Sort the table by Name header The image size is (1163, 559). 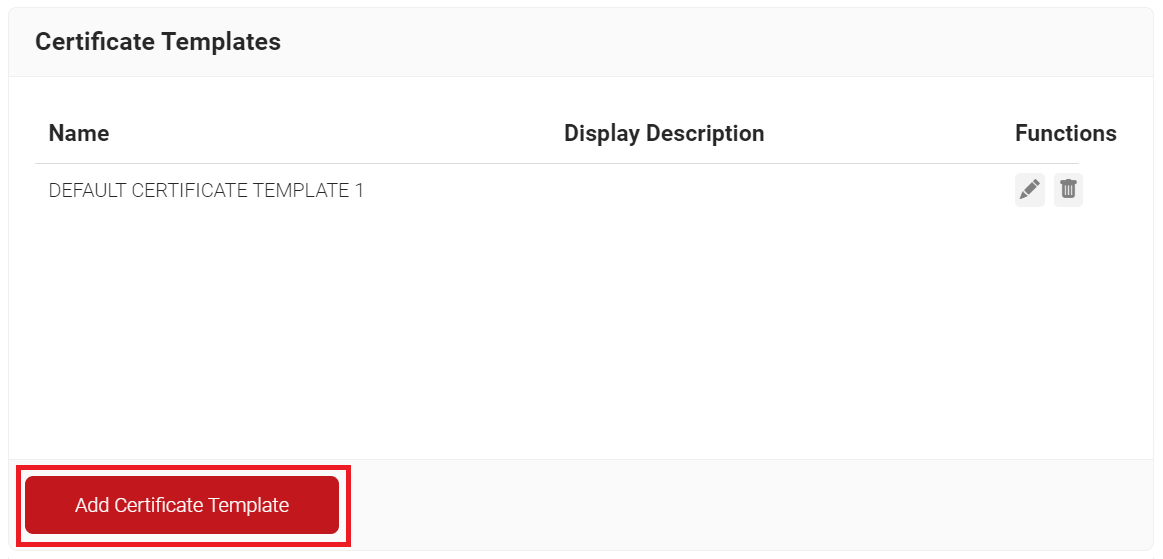click(79, 133)
